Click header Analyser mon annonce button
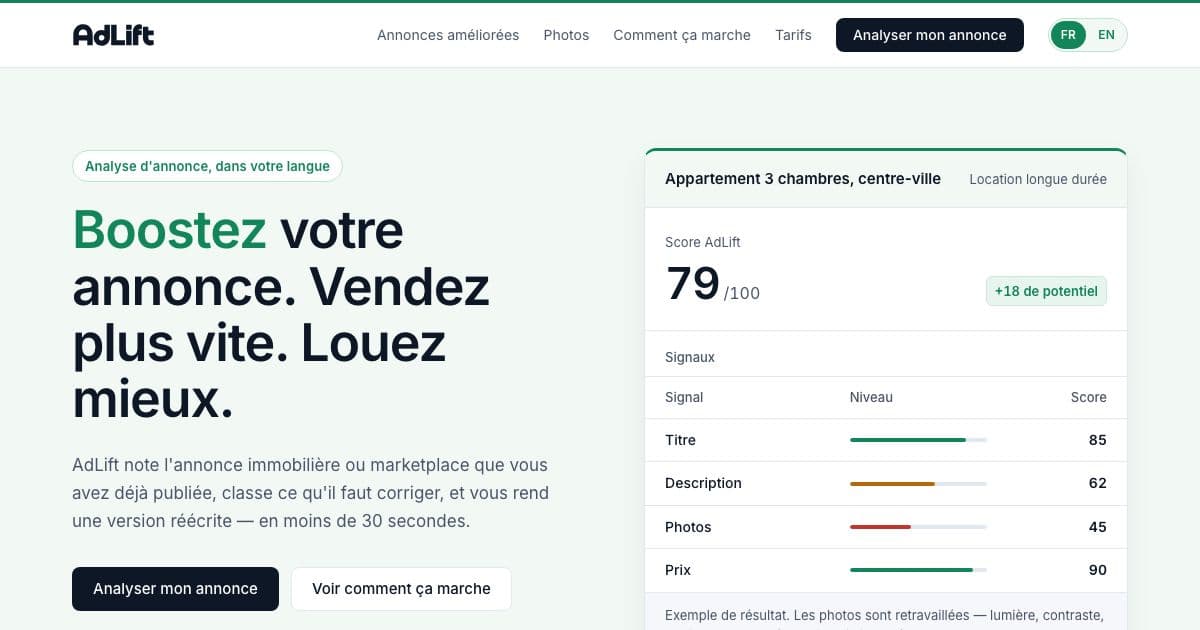The image size is (1200, 630). (930, 35)
